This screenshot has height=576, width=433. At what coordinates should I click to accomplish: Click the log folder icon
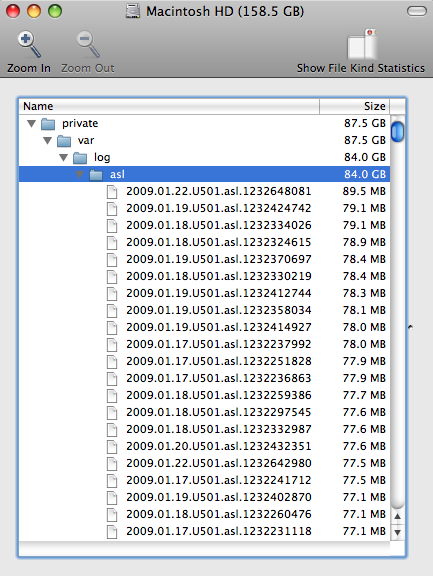point(80,158)
